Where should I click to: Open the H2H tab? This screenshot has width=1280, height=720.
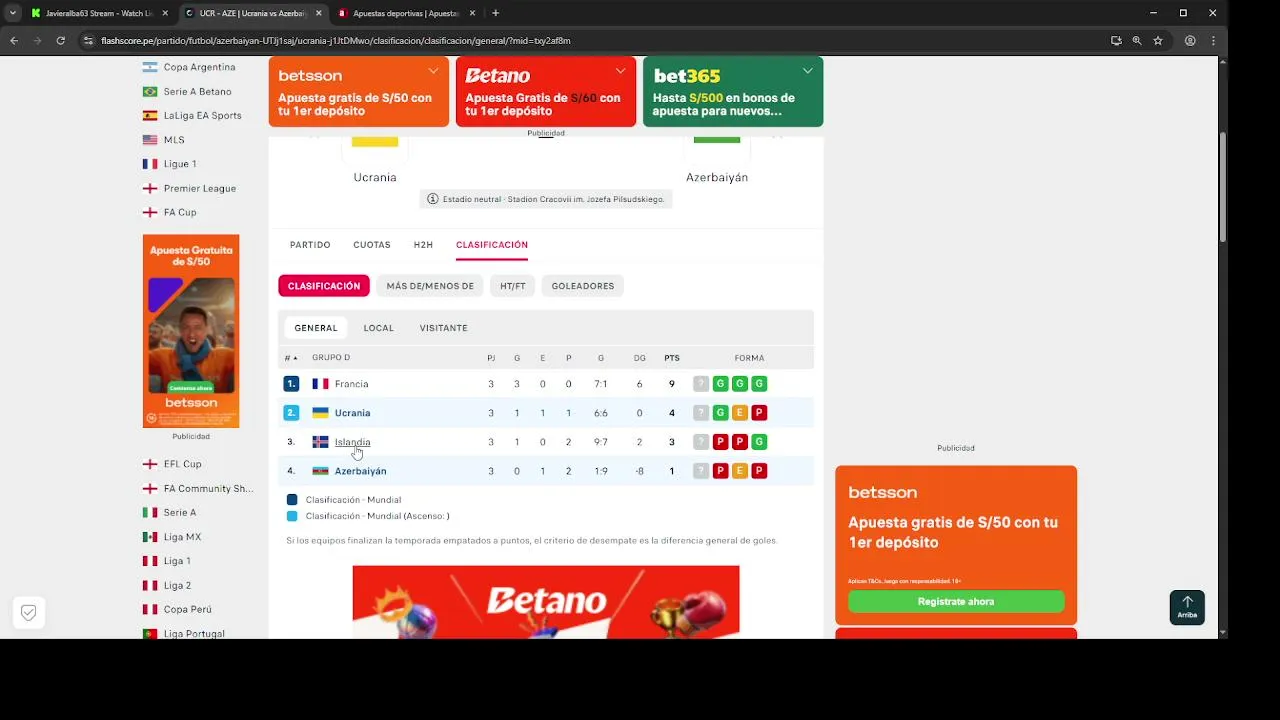[423, 244]
